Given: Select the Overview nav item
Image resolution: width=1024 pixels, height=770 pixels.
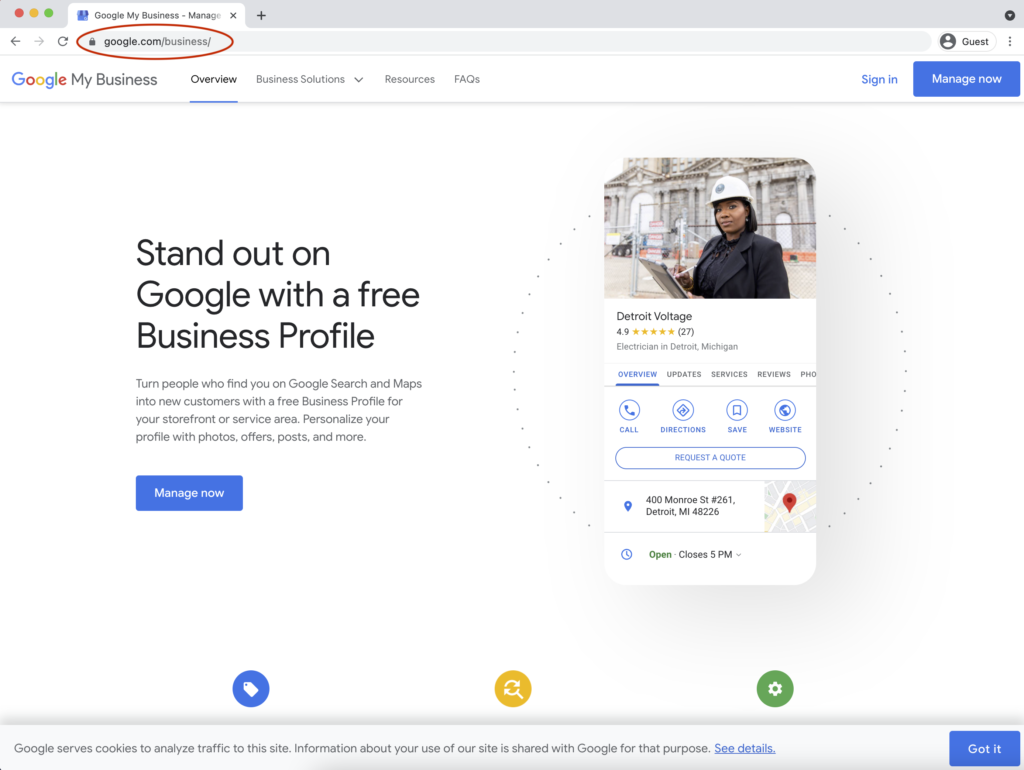Looking at the screenshot, I should (214, 79).
